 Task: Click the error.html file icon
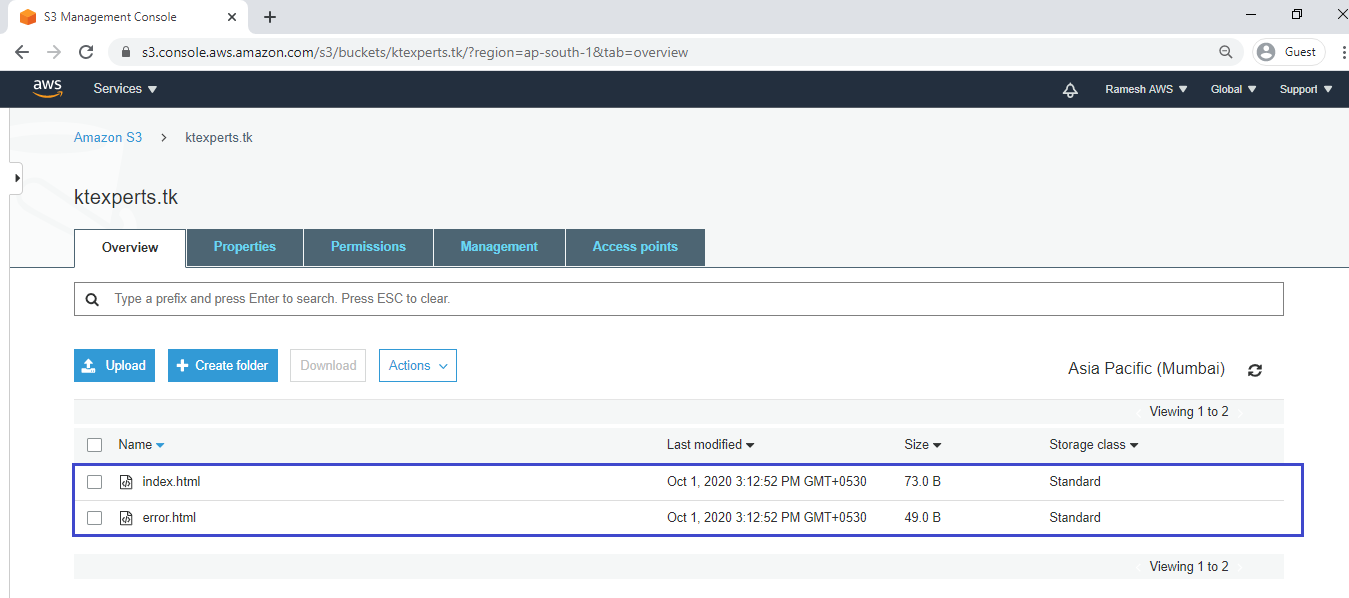pyautogui.click(x=126, y=518)
